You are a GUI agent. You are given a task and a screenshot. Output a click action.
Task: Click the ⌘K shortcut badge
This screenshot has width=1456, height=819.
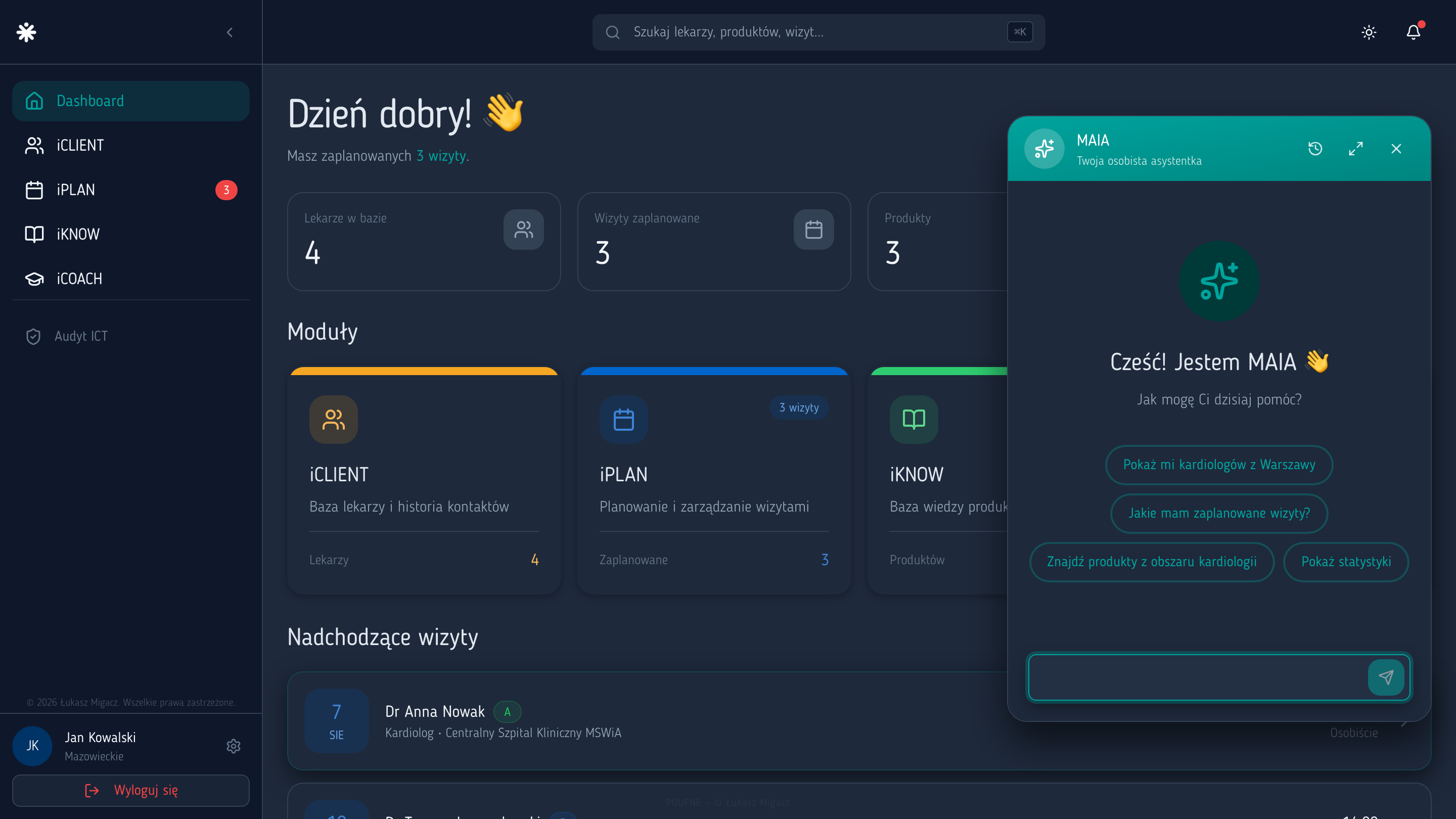(1020, 32)
